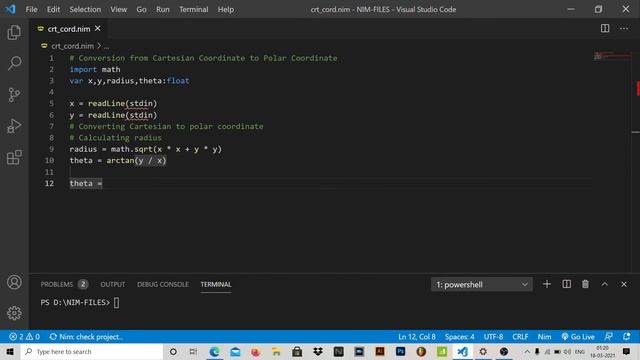The width and height of the screenshot is (640, 360).
Task: Change encoding via UTF-8
Action: point(493,337)
